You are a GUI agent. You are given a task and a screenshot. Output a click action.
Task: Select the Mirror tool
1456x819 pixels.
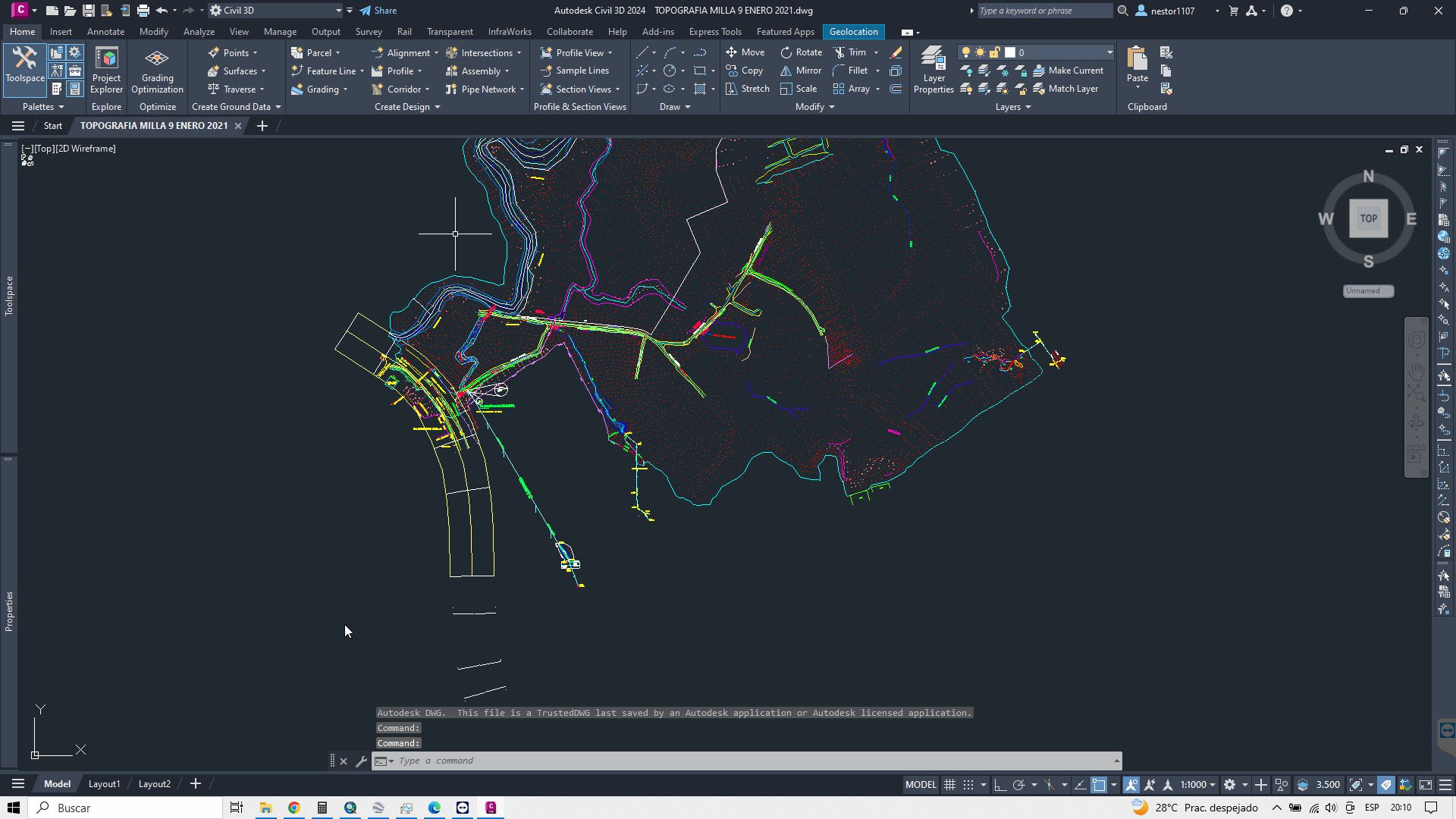pos(801,71)
